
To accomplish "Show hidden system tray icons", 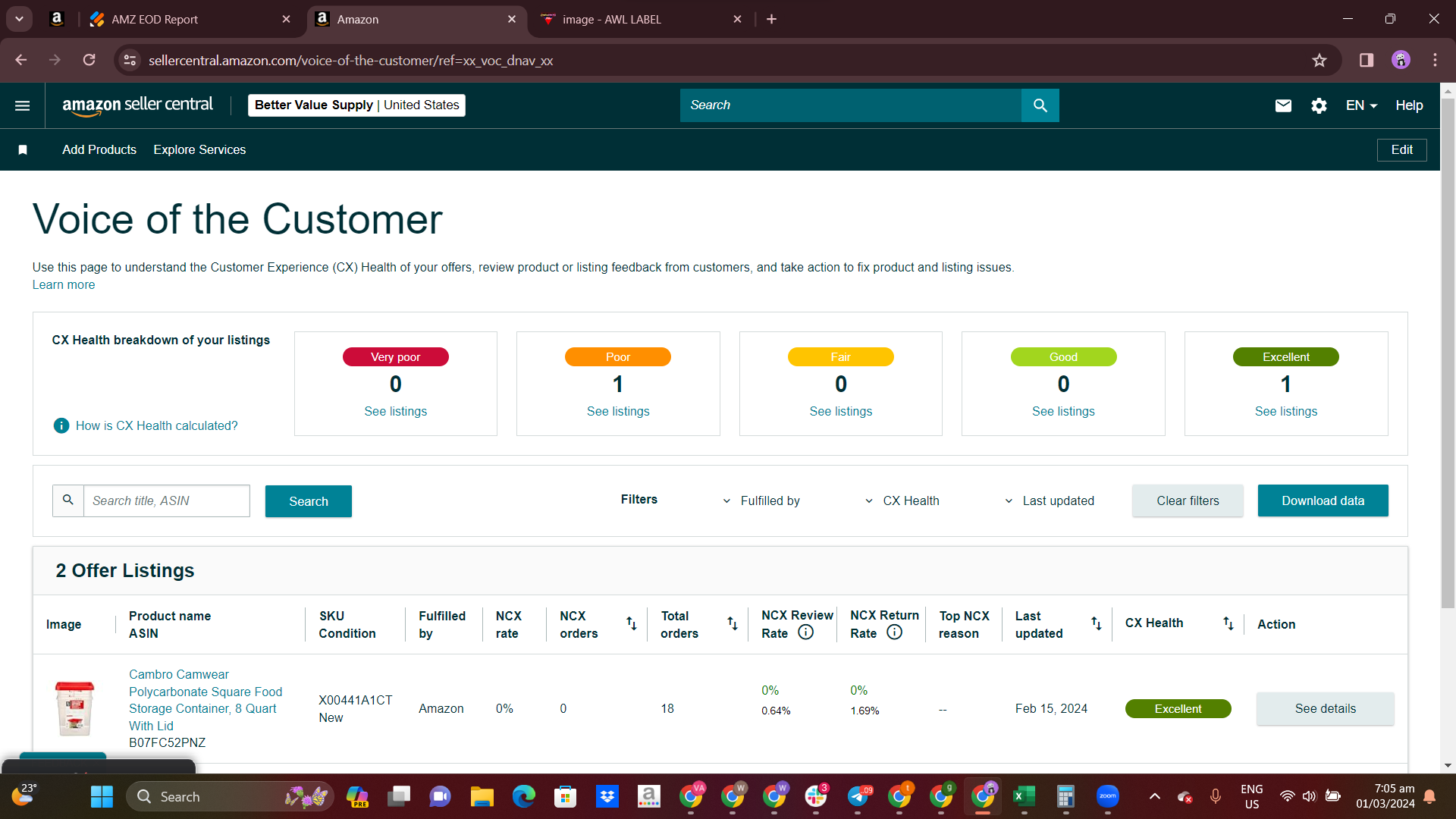I will coord(1155,797).
